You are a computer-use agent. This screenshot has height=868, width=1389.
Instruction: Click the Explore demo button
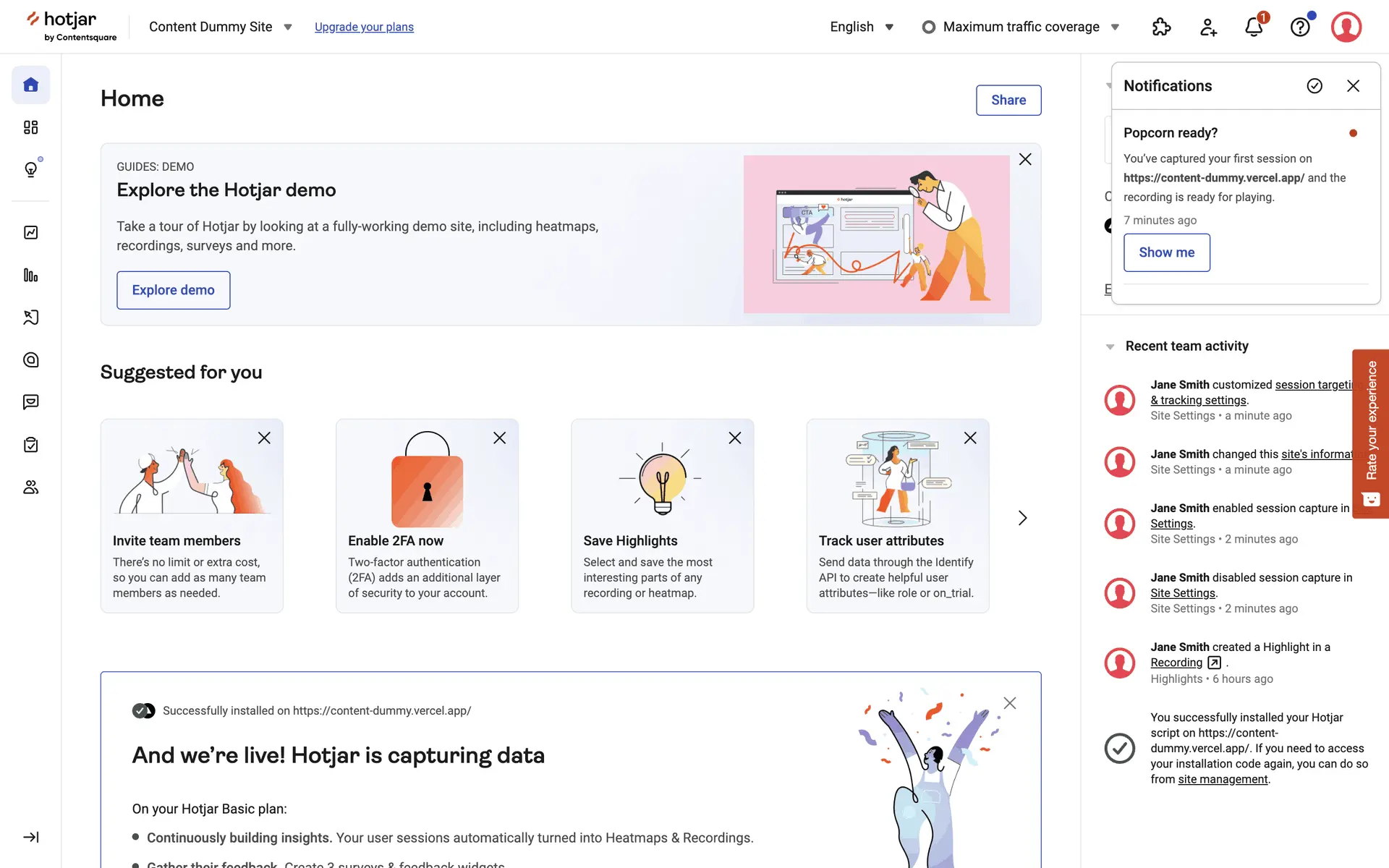coord(173,290)
